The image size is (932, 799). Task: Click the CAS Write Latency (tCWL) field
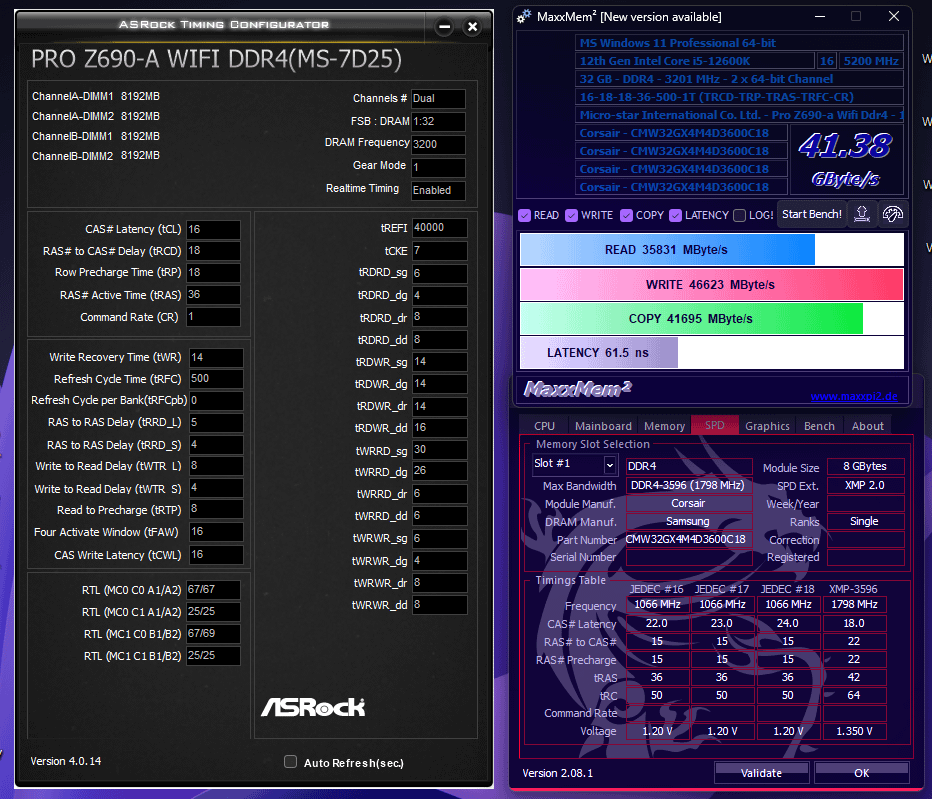[216, 555]
